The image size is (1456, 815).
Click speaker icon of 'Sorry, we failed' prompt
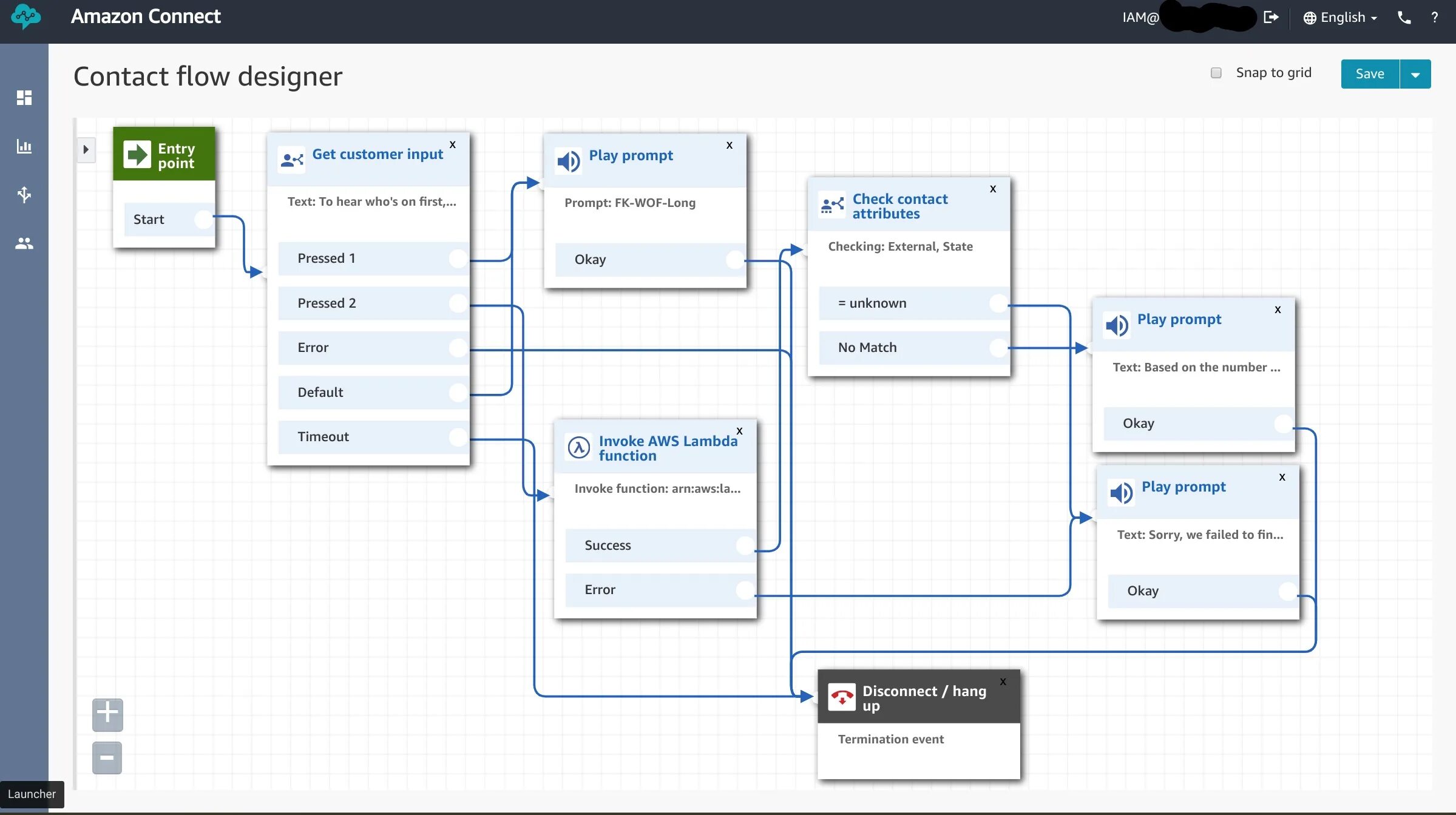(1122, 493)
